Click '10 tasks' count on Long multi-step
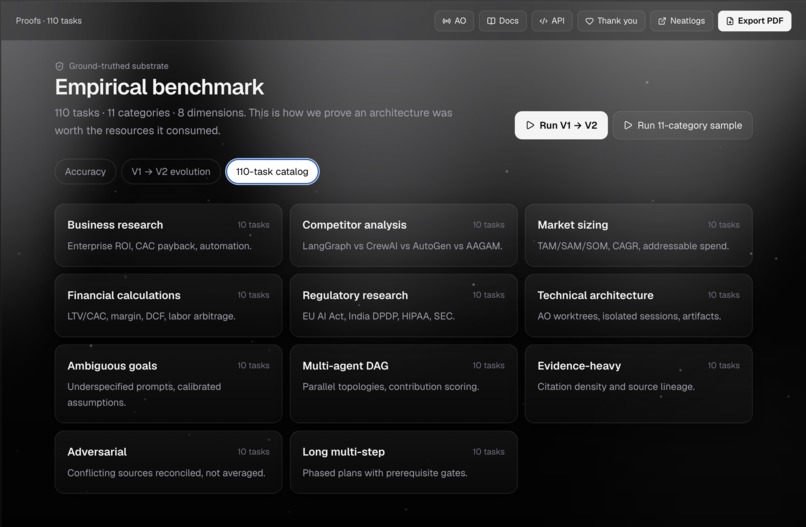806x527 pixels. pyautogui.click(x=489, y=452)
